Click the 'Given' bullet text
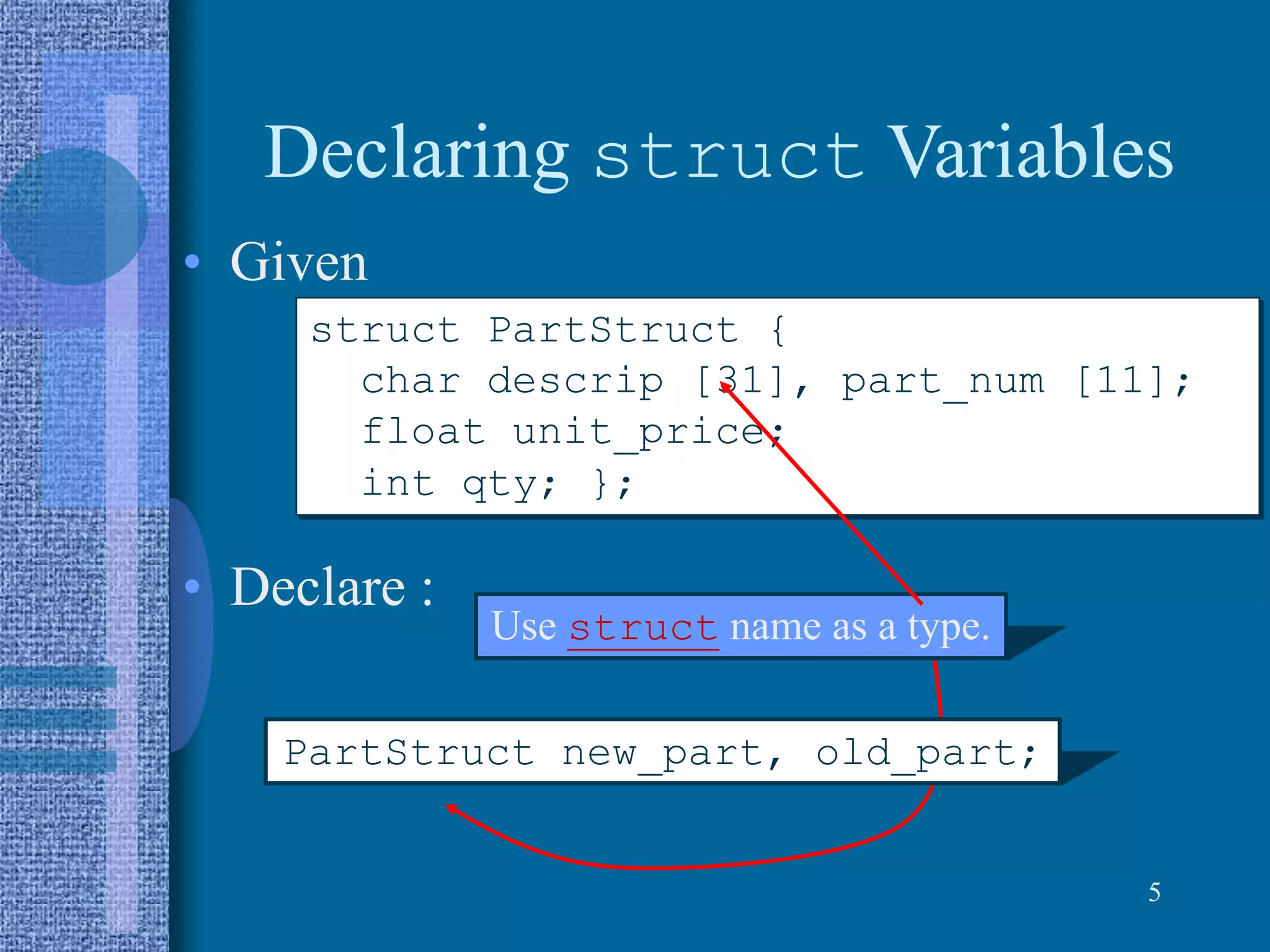Viewport: 1270px width, 952px height. tap(299, 262)
